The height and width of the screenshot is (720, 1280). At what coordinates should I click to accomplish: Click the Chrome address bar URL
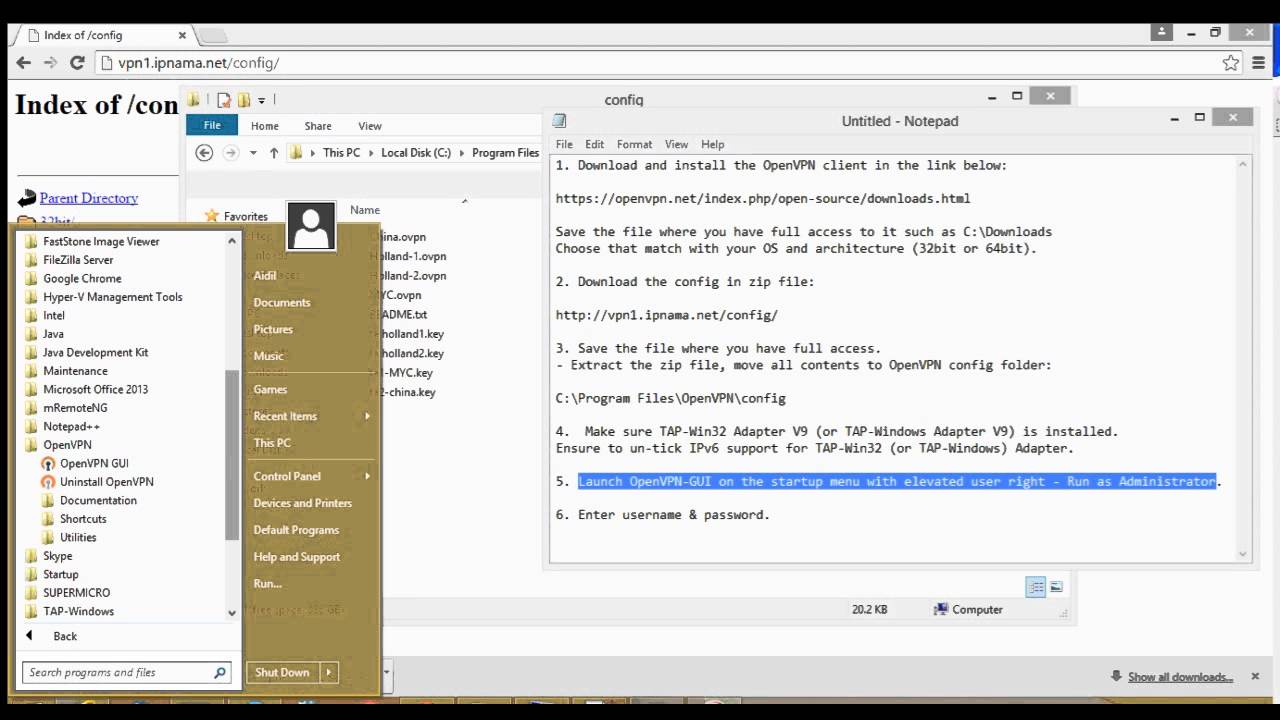(198, 63)
